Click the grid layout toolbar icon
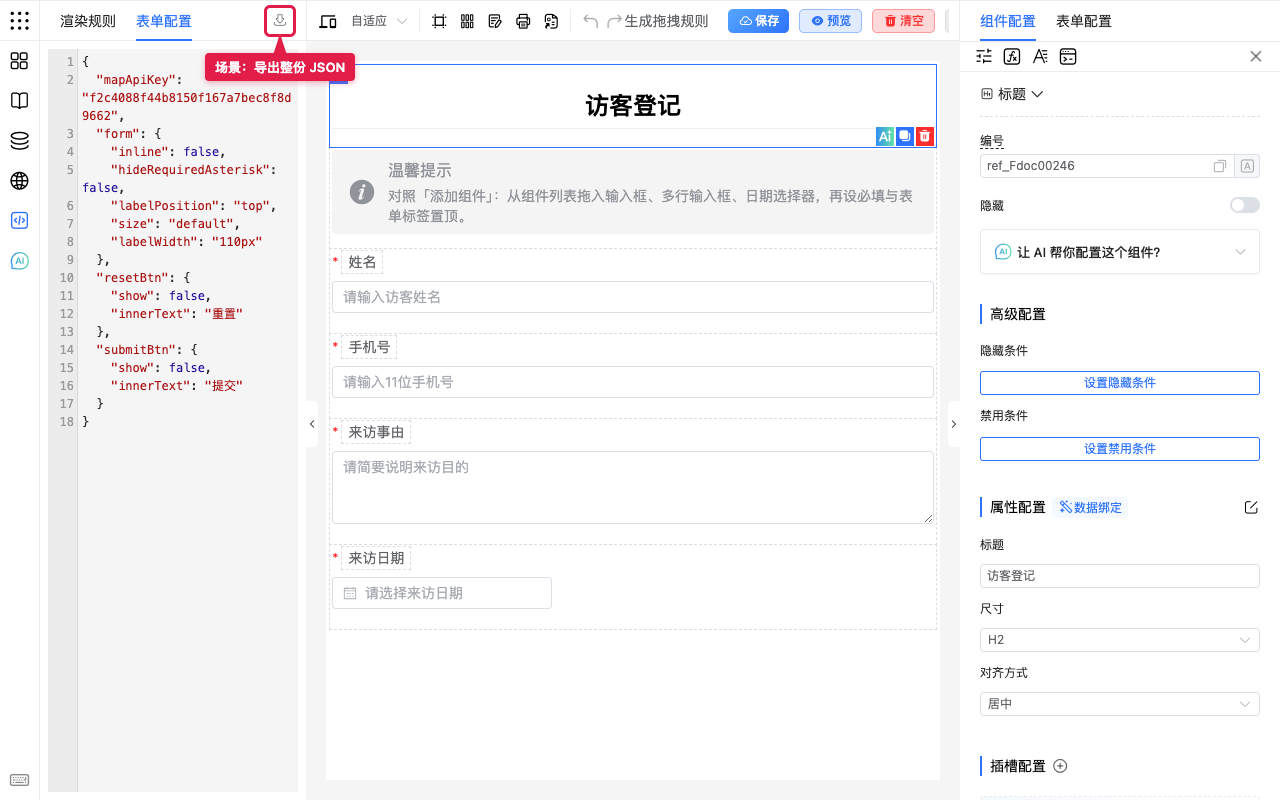Screen dimensions: 1280x800 467,21
